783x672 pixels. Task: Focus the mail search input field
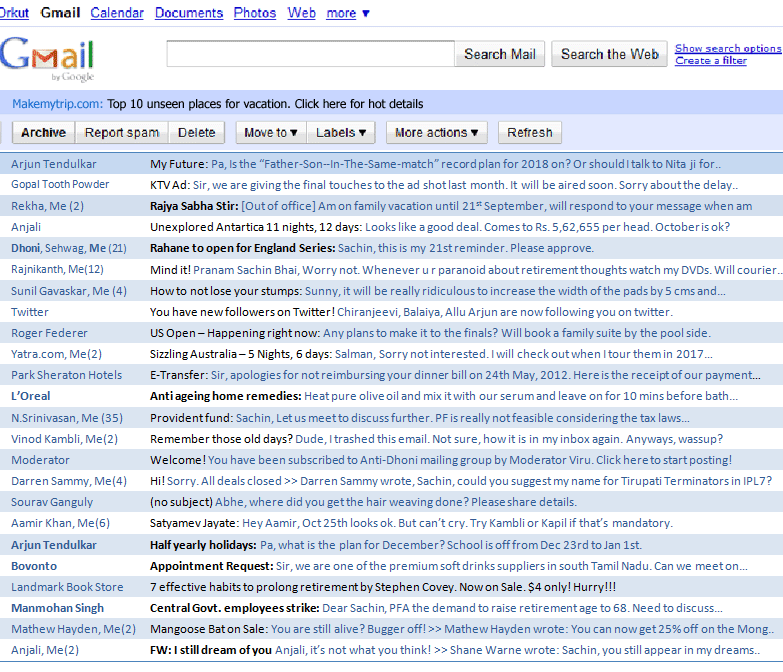tap(311, 54)
